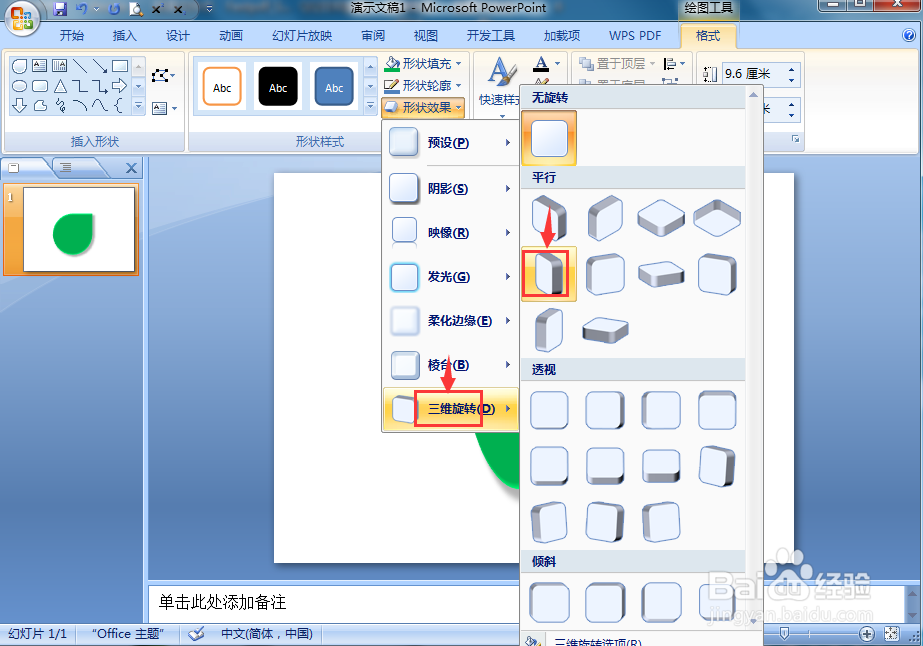Apply orange outline Abc shape style
The height and width of the screenshot is (646, 923).
click(222, 87)
